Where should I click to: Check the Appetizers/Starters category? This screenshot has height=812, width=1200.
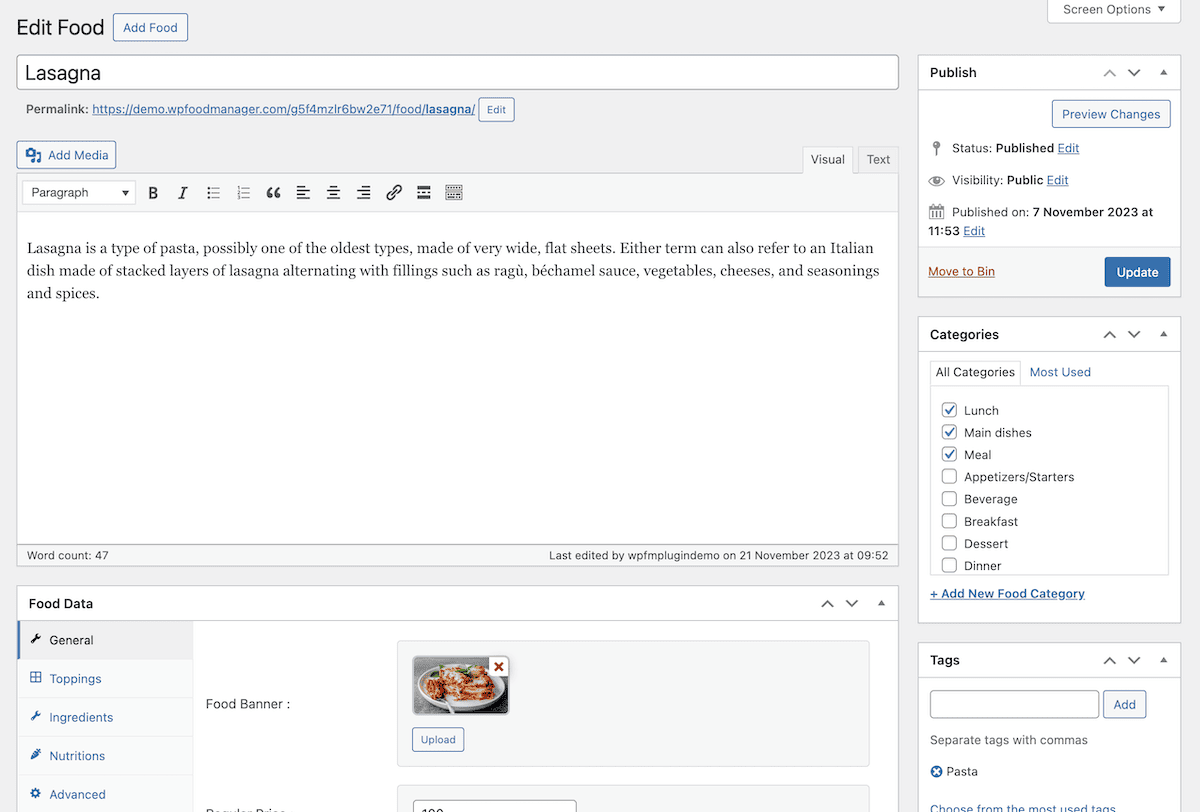click(x=949, y=476)
